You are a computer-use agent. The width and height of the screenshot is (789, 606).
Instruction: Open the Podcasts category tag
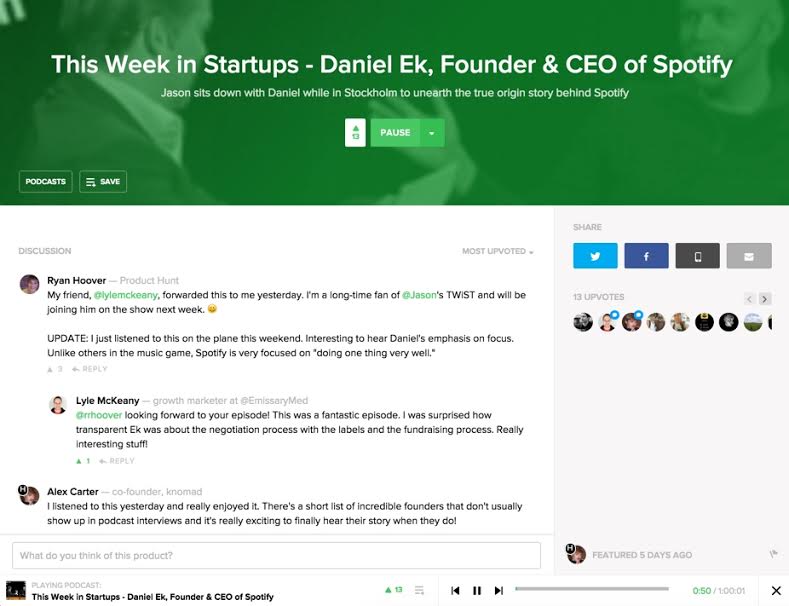[x=45, y=182]
